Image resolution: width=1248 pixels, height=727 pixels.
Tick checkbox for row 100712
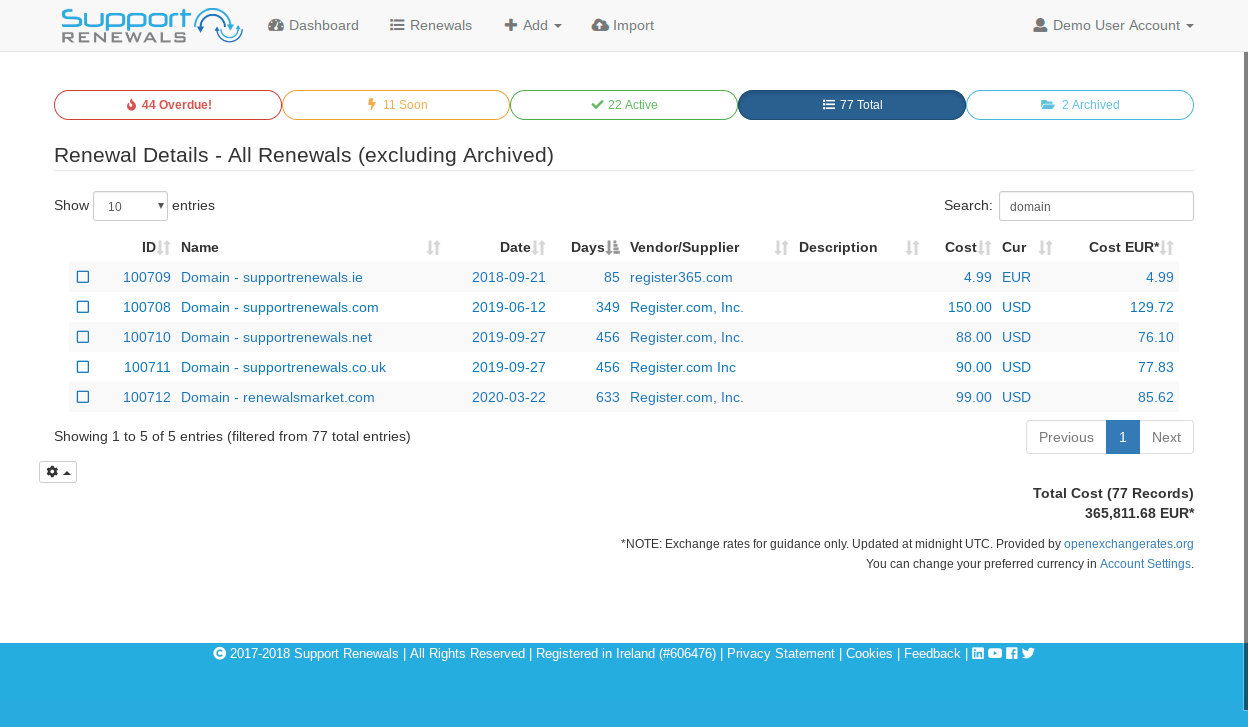pyautogui.click(x=83, y=397)
